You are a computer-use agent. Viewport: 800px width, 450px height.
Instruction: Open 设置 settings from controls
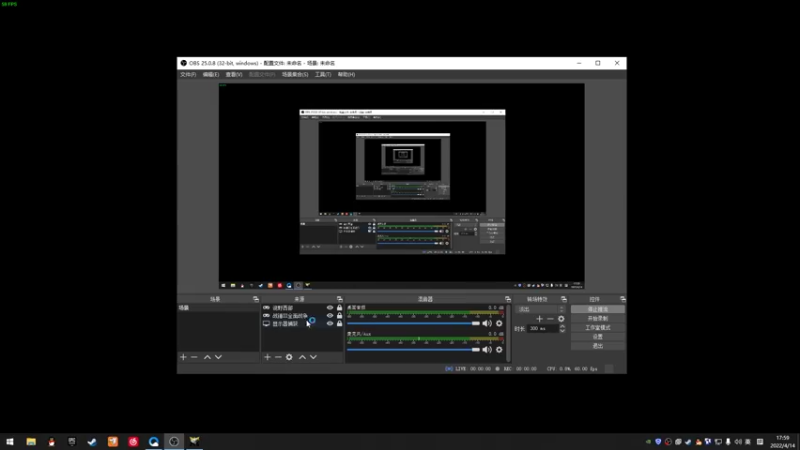(x=597, y=337)
